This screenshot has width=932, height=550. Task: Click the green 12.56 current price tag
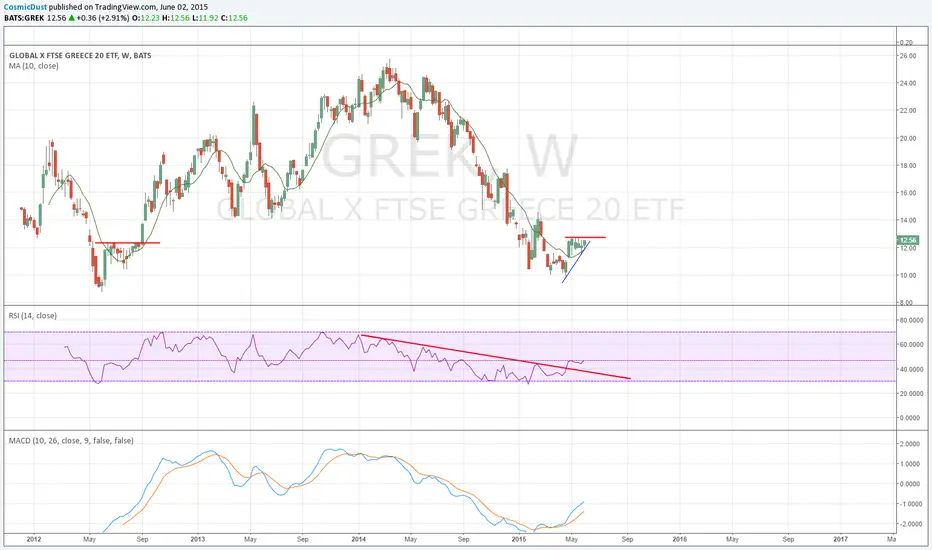(908, 240)
